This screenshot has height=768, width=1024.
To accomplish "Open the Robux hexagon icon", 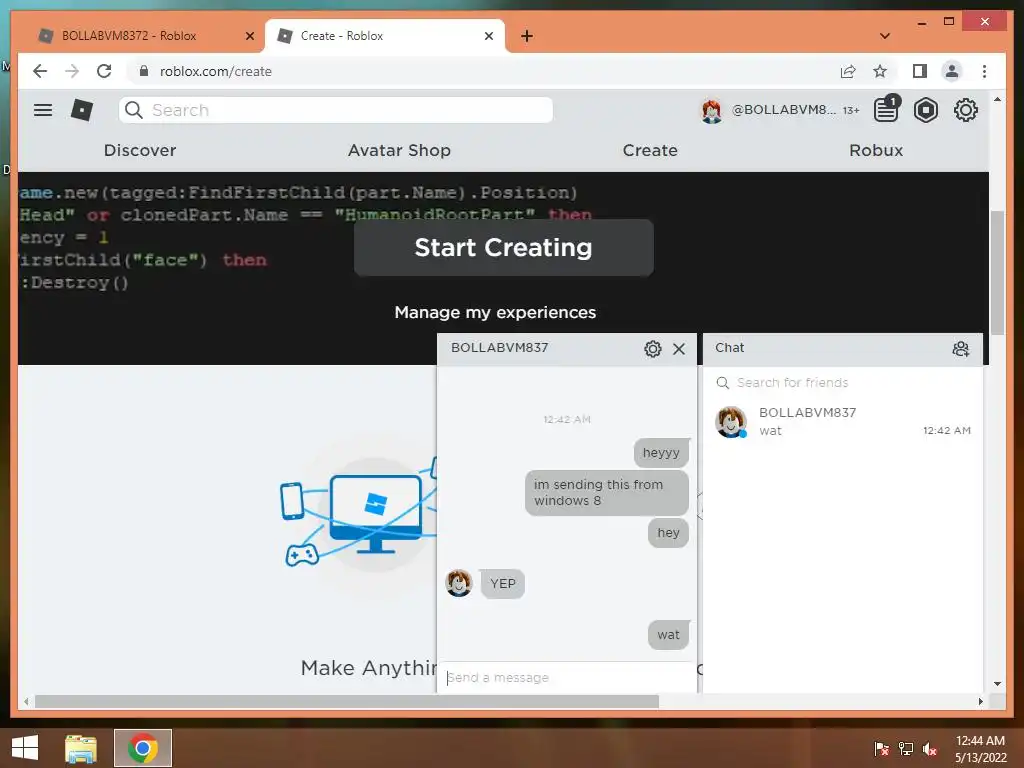I will (x=926, y=110).
